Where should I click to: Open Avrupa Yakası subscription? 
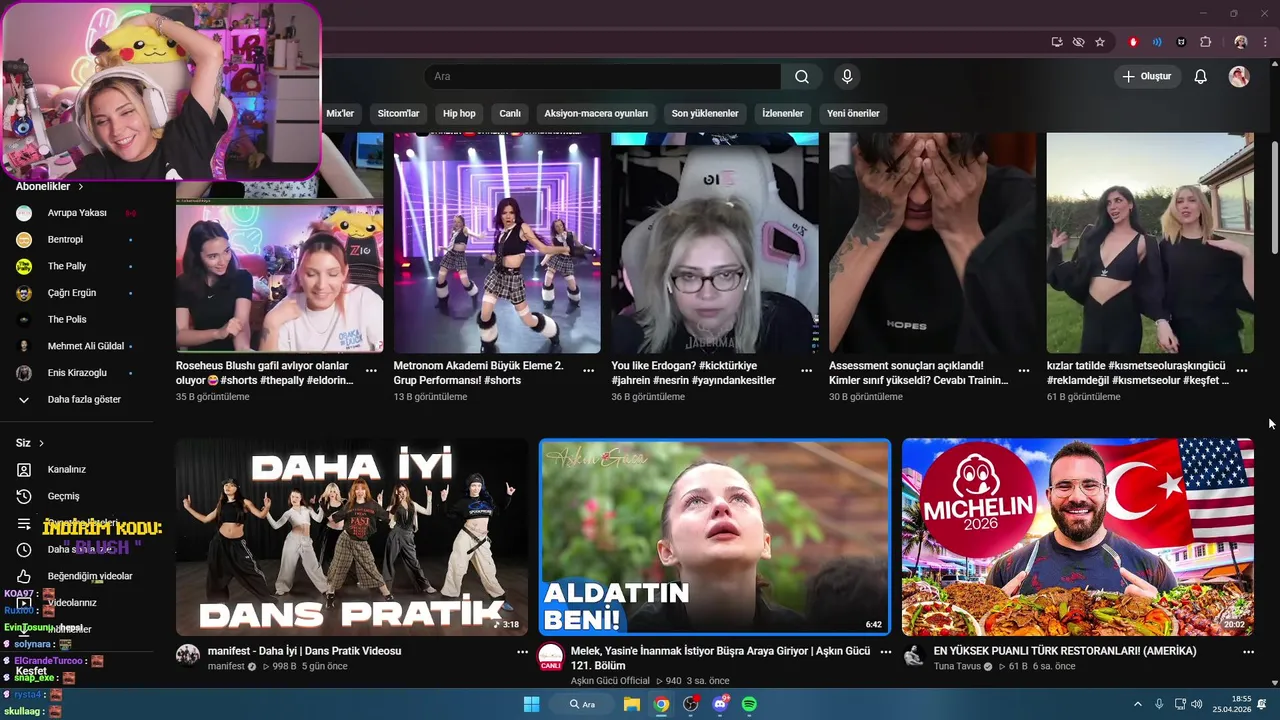(77, 213)
